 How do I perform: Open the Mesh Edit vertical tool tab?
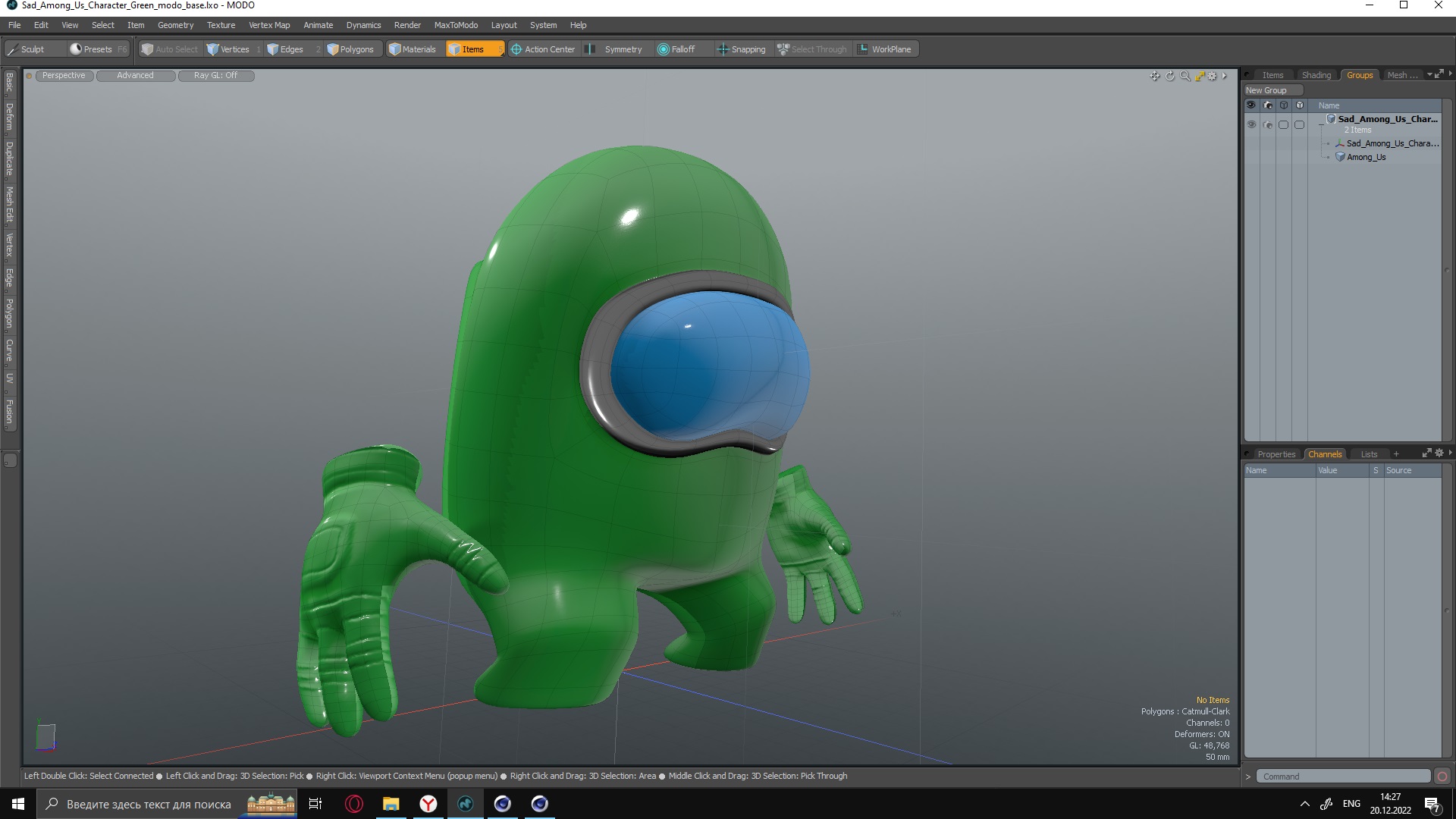(x=9, y=204)
